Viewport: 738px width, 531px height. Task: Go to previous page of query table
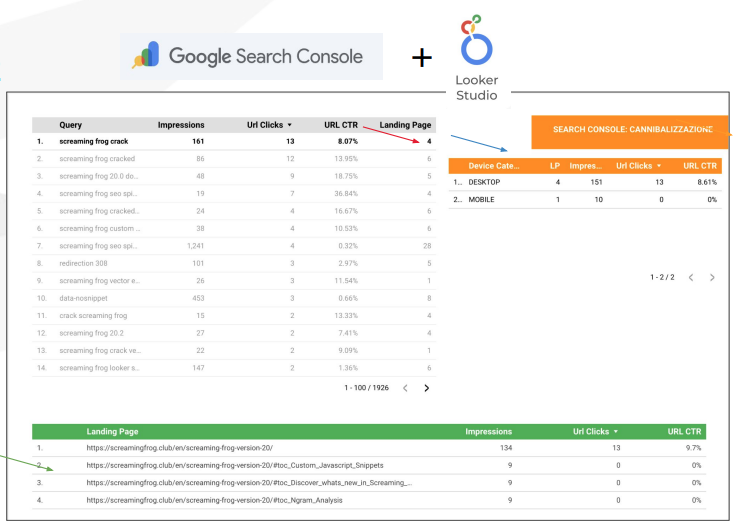pyautogui.click(x=404, y=388)
